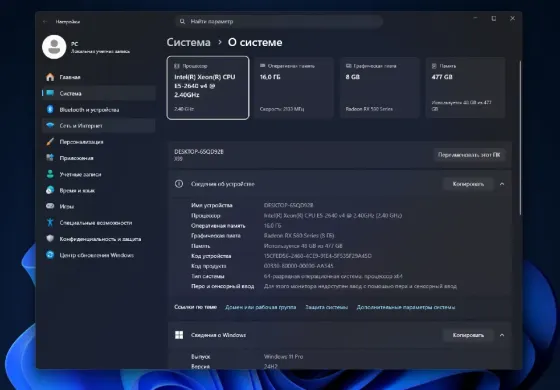Click the privacy shield icon
The width and height of the screenshot is (560, 390).
pyautogui.click(x=50, y=239)
